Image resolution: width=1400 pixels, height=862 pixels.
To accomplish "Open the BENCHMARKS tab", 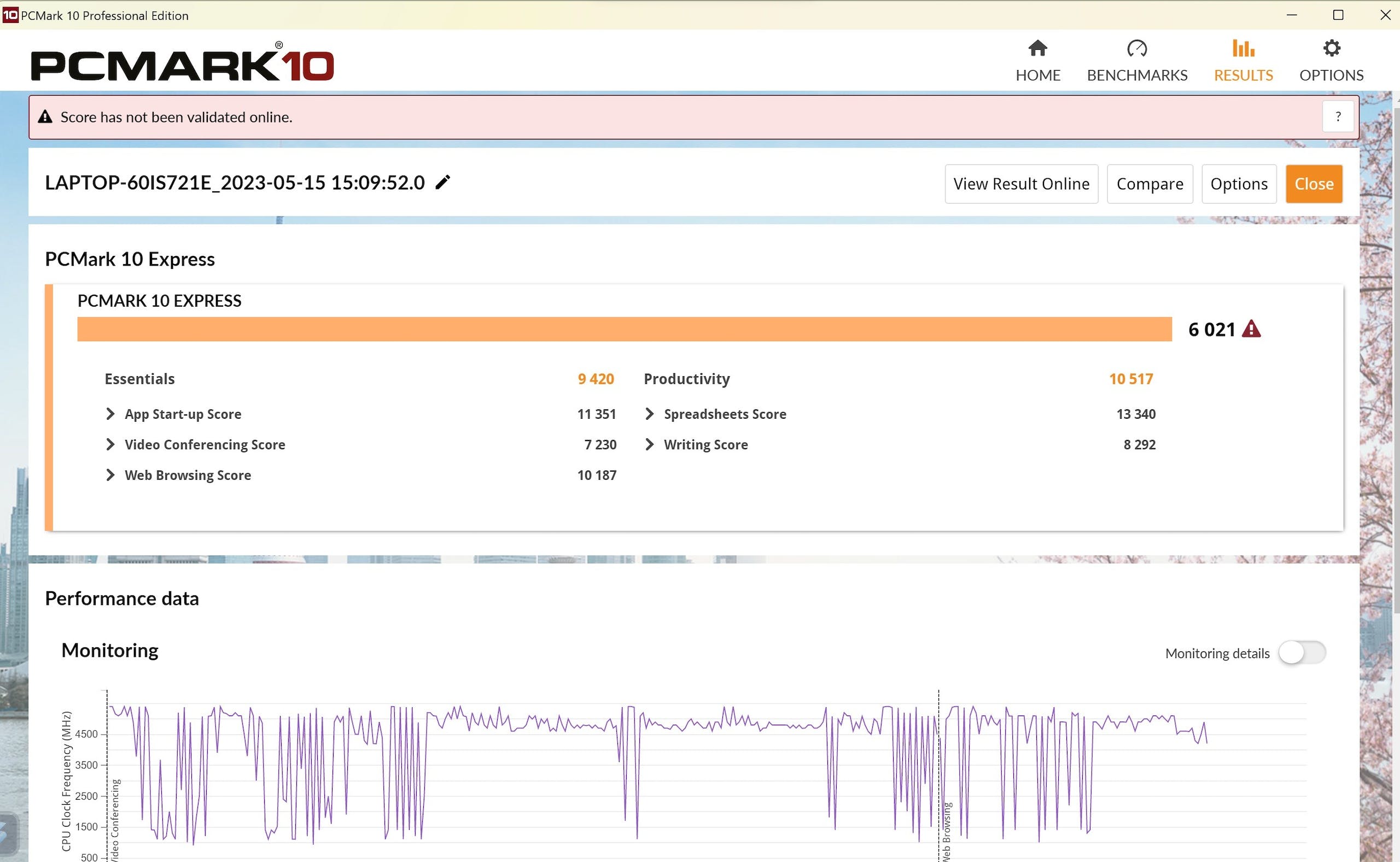I will click(1136, 62).
